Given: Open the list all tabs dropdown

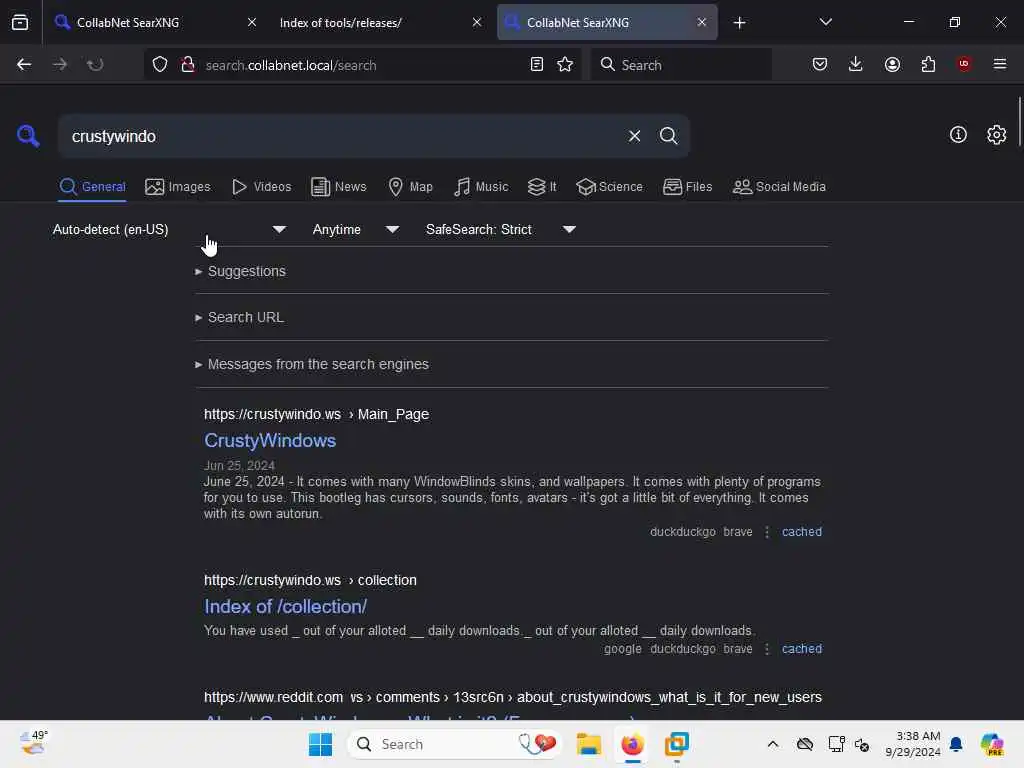Looking at the screenshot, I should (826, 22).
